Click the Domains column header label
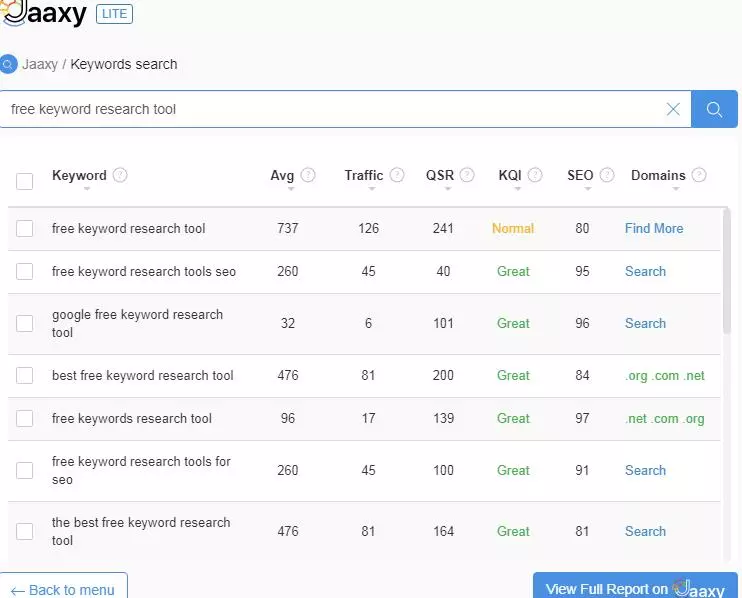The width and height of the screenshot is (742, 598). 658,176
